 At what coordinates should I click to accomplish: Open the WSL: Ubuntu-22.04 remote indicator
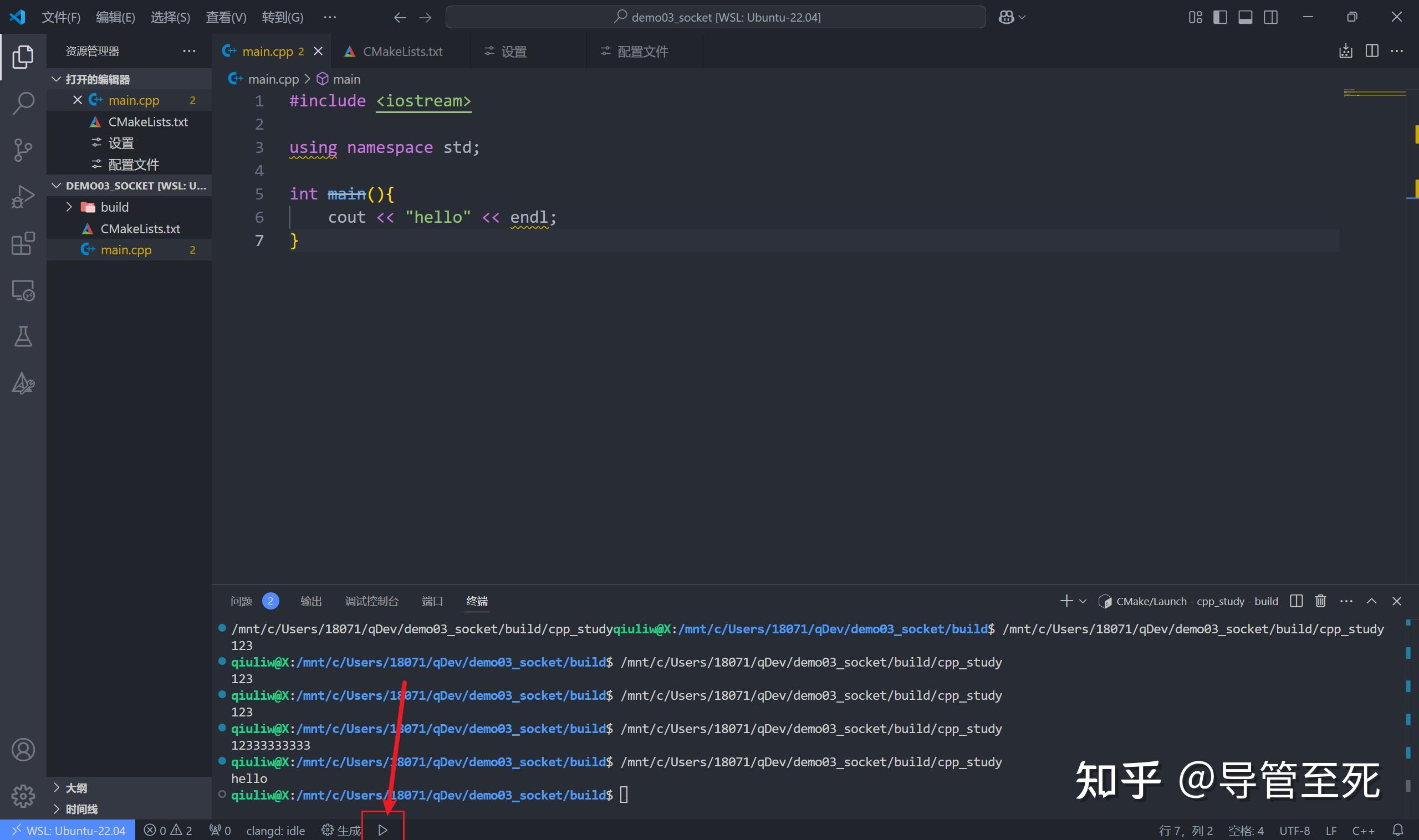(68, 829)
